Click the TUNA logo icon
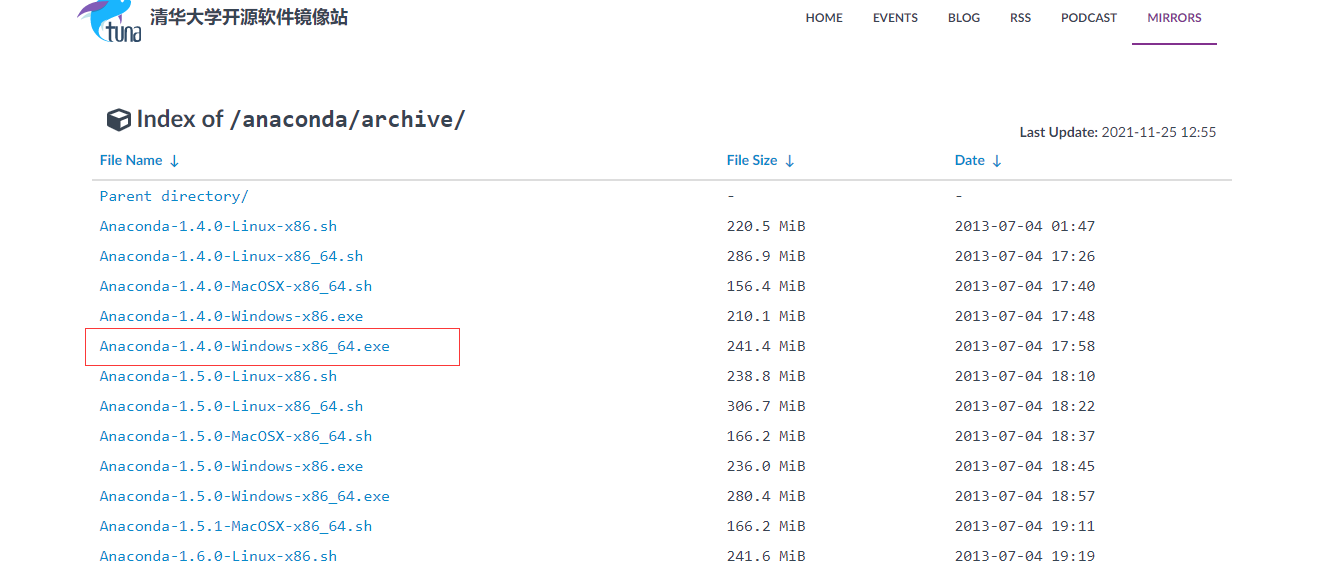Image resolution: width=1337 pixels, height=561 pixels. coord(110,21)
